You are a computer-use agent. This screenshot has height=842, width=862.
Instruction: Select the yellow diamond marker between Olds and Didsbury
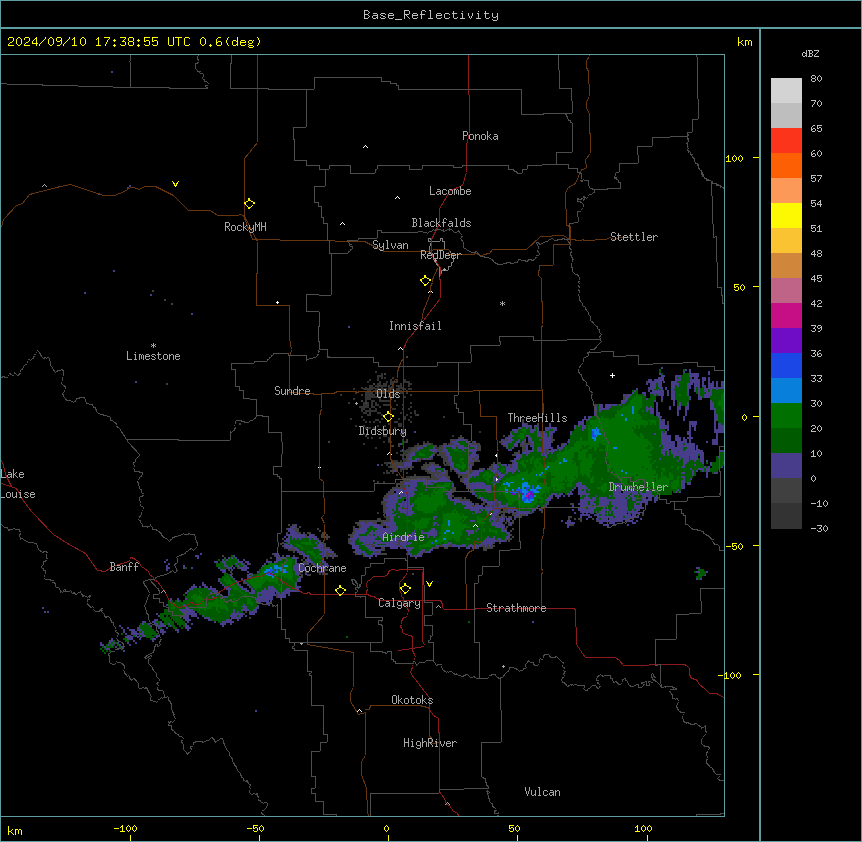[x=388, y=417]
